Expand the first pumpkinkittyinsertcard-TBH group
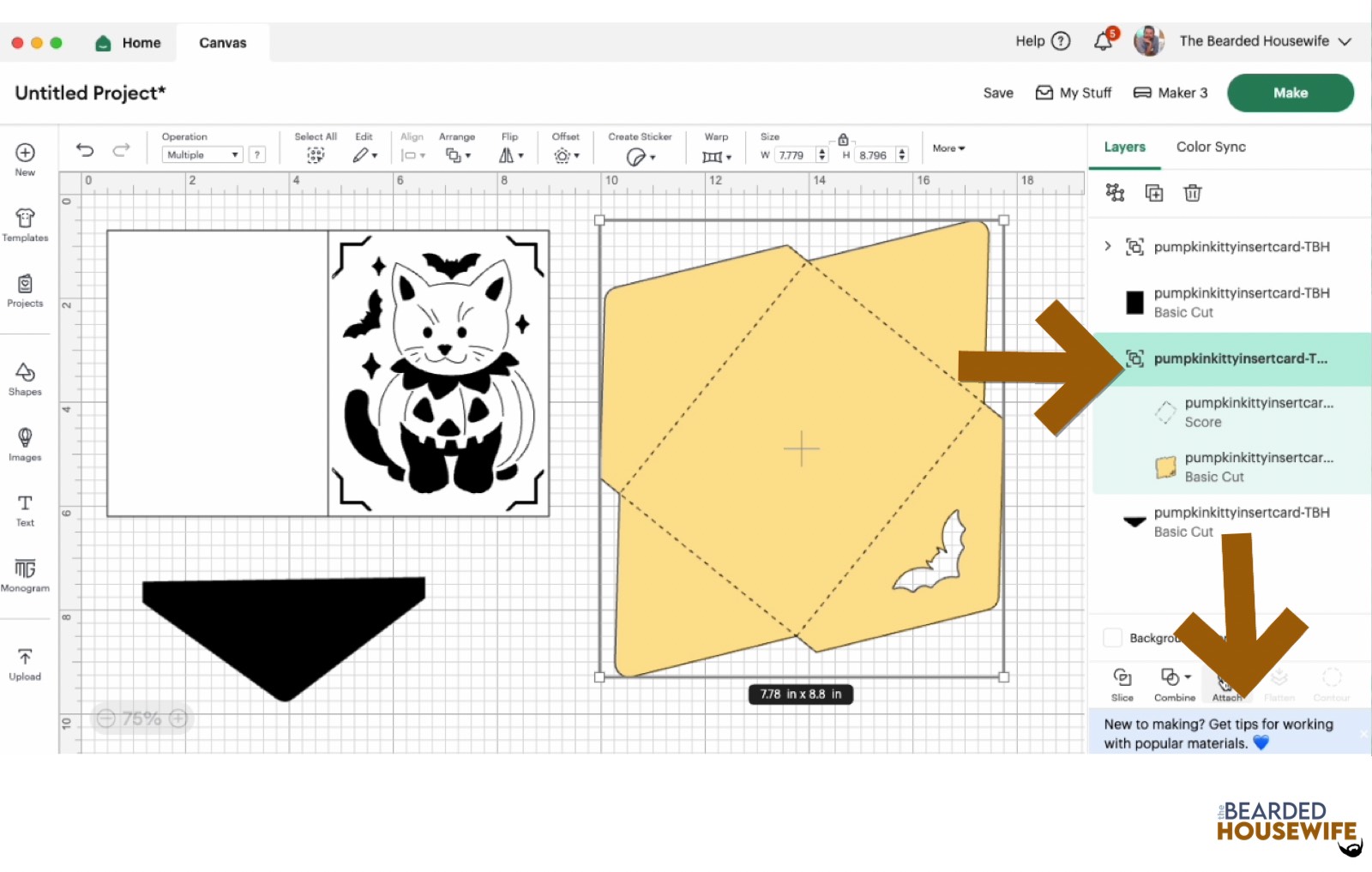This screenshot has width=1372, height=872. (1108, 247)
